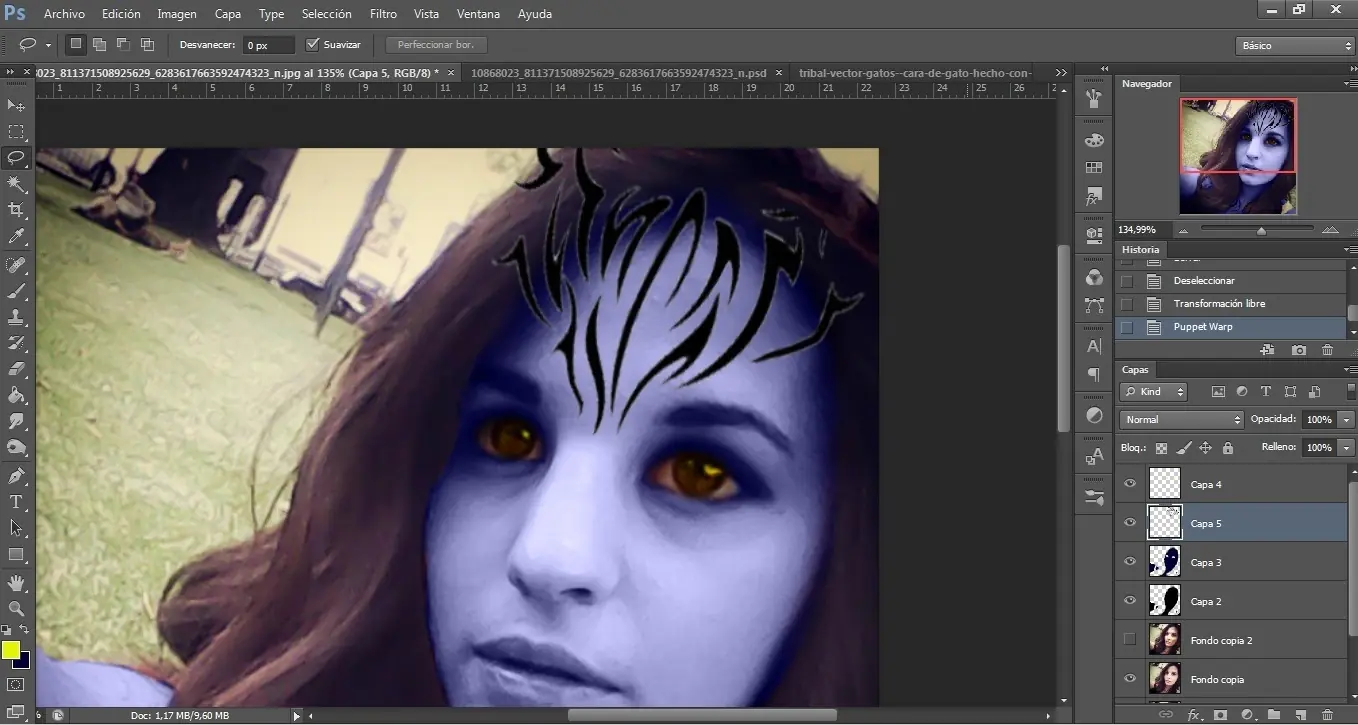Image resolution: width=1358 pixels, height=725 pixels.
Task: Open the Opacidad slider dropdown arrow
Action: 1346,420
